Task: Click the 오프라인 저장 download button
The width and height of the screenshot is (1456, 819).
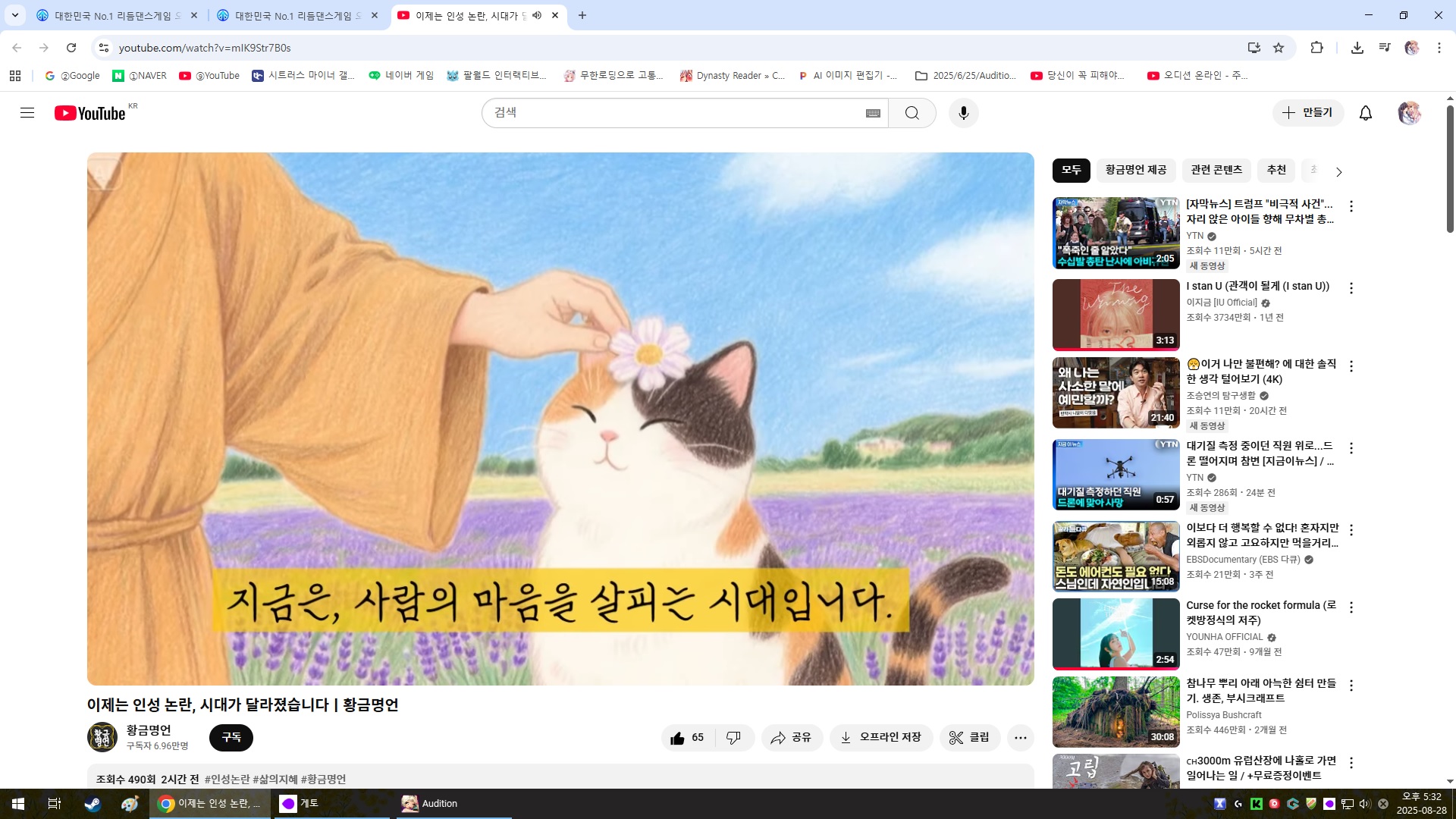Action: 880,737
